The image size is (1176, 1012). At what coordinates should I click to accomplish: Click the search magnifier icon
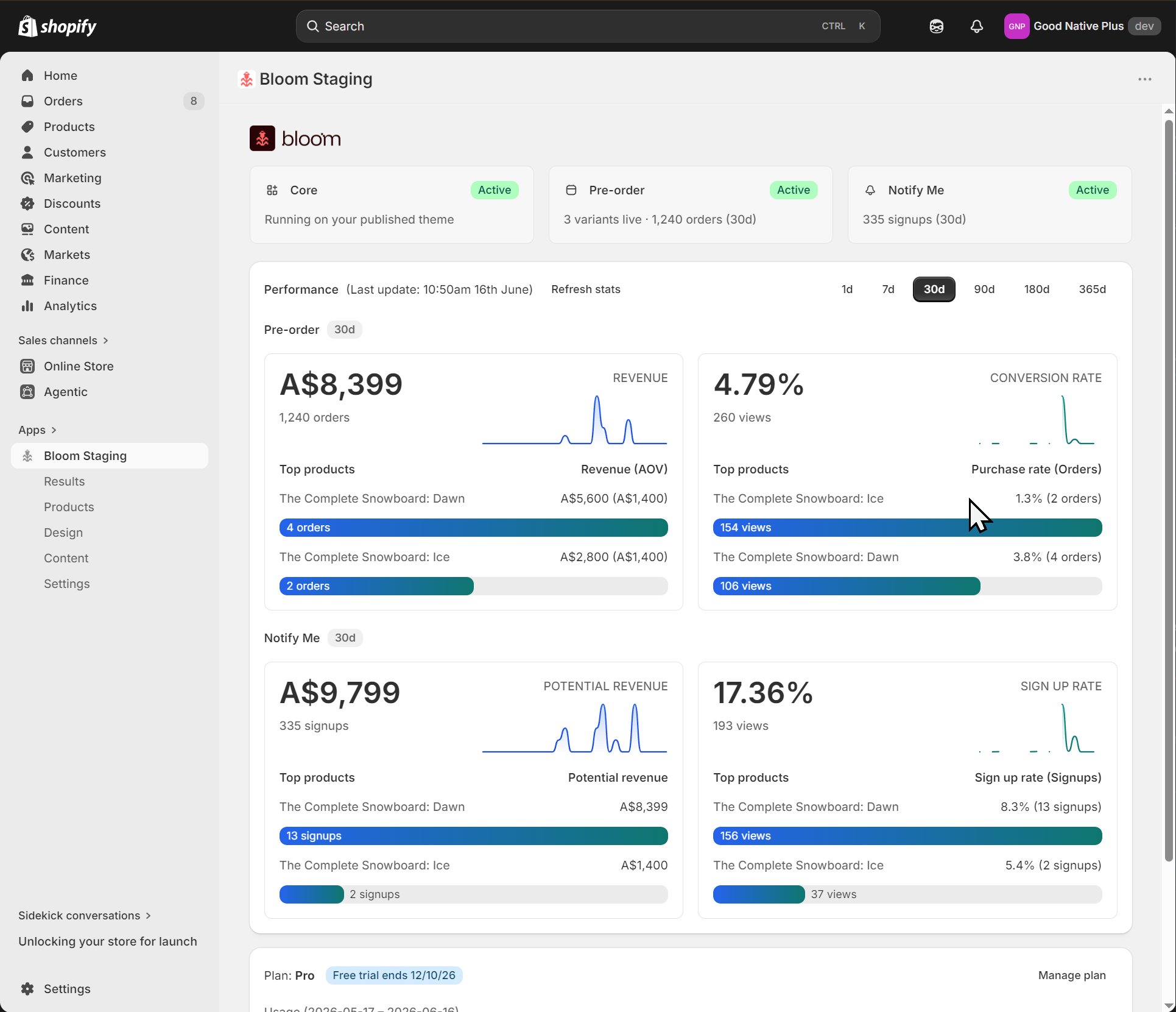point(312,26)
